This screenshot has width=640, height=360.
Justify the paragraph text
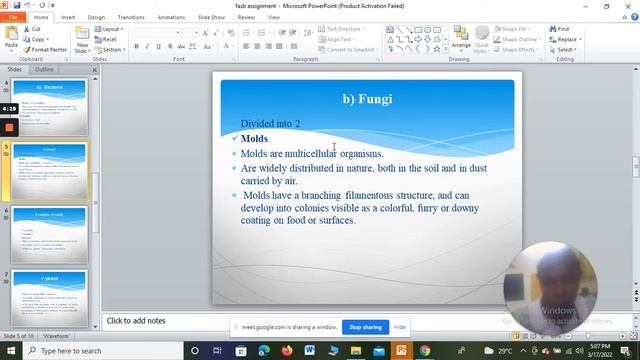[279, 46]
